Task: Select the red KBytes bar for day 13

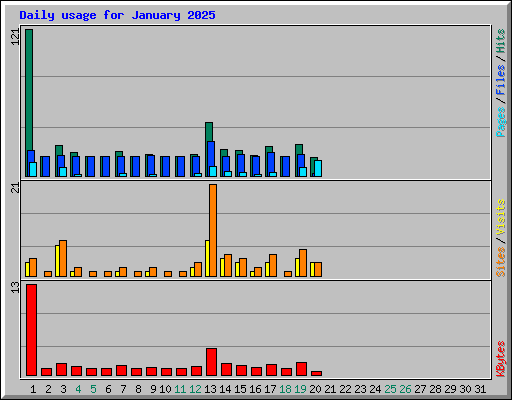Action: (x=211, y=362)
